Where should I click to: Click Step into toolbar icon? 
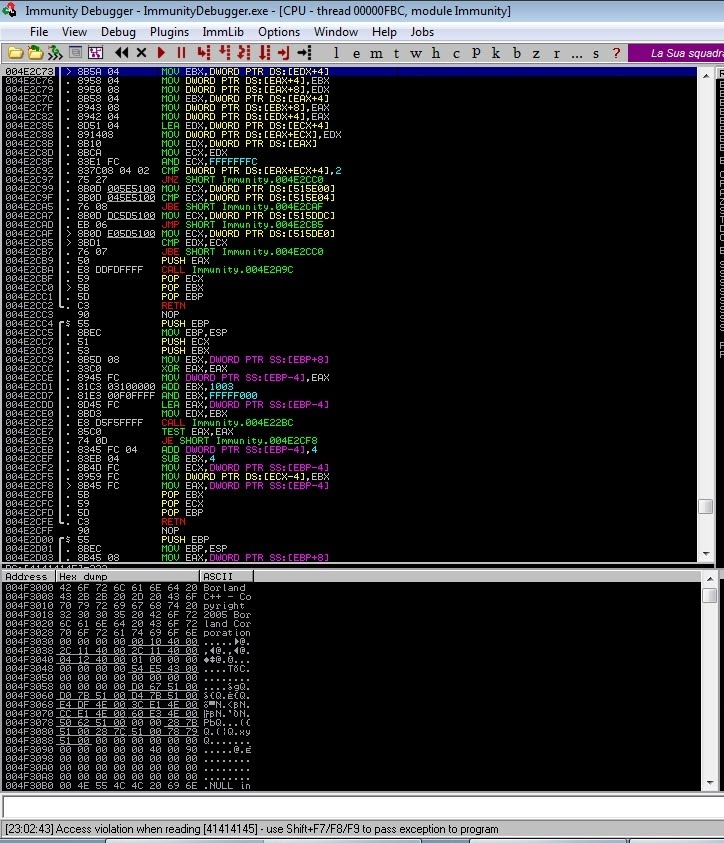[x=203, y=53]
